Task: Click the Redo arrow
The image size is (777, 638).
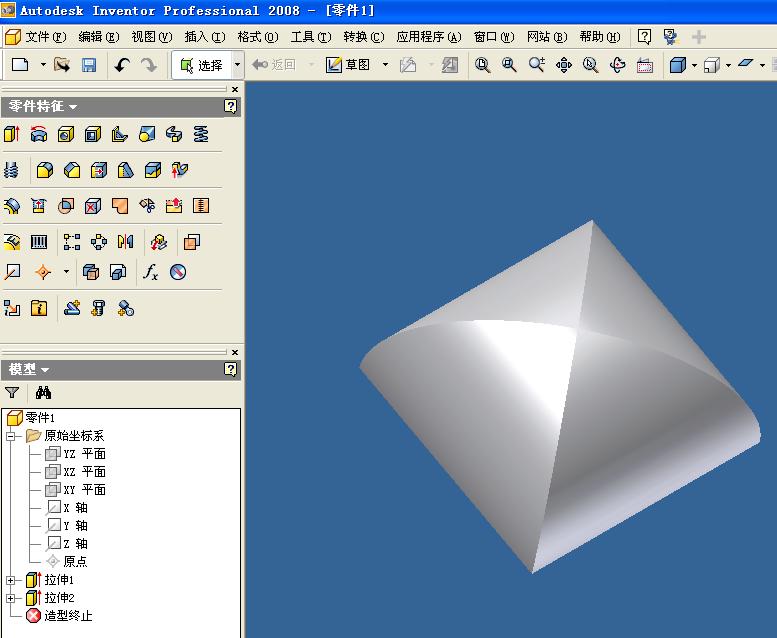Action: click(149, 65)
